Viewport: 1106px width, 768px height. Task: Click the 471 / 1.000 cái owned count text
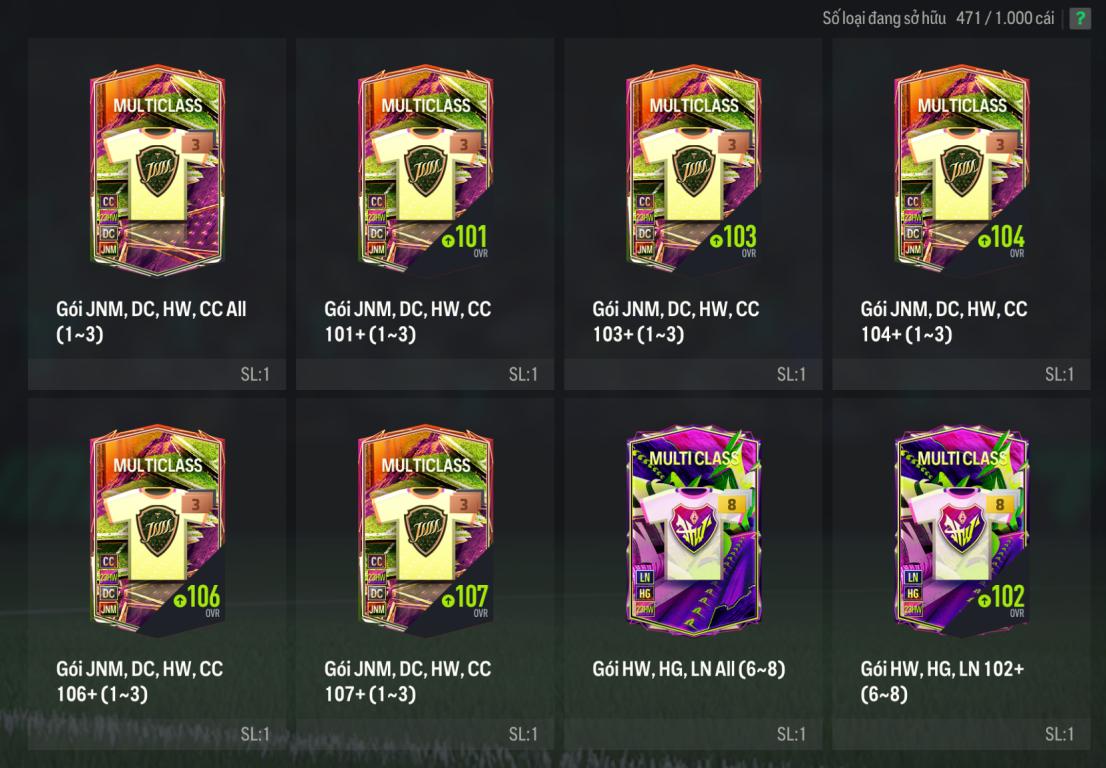1005,18
